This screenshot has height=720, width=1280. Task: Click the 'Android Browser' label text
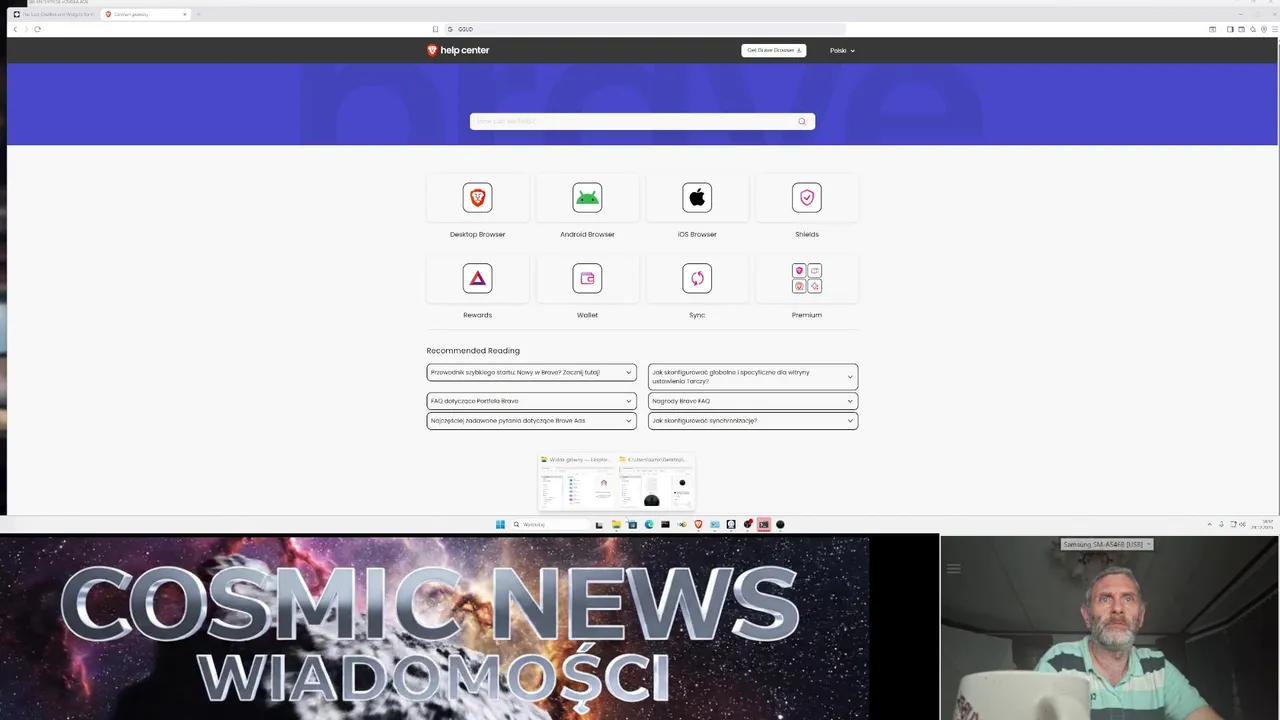click(587, 235)
